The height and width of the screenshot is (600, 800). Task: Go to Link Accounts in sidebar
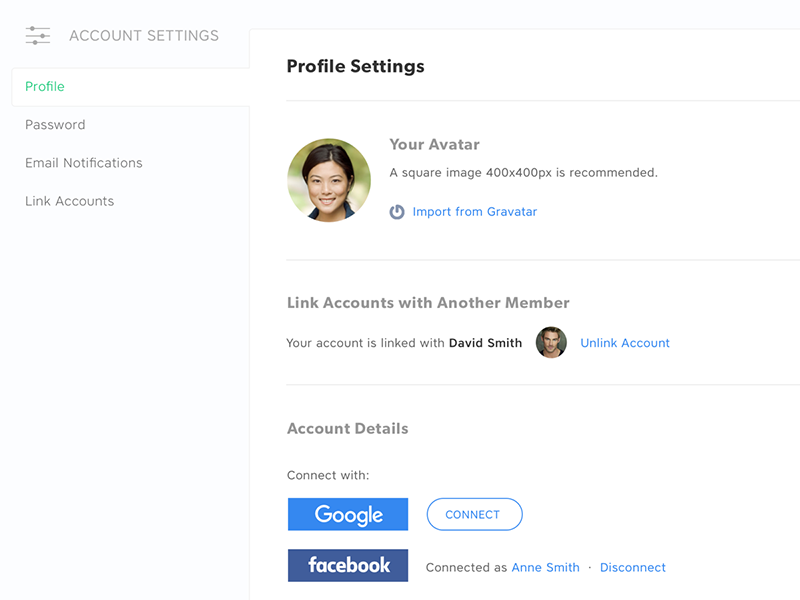70,201
